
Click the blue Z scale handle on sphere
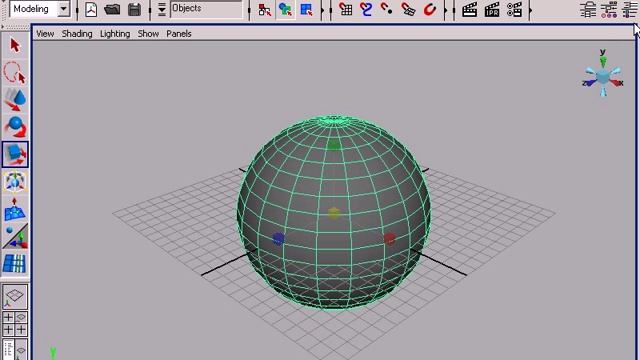coord(278,239)
